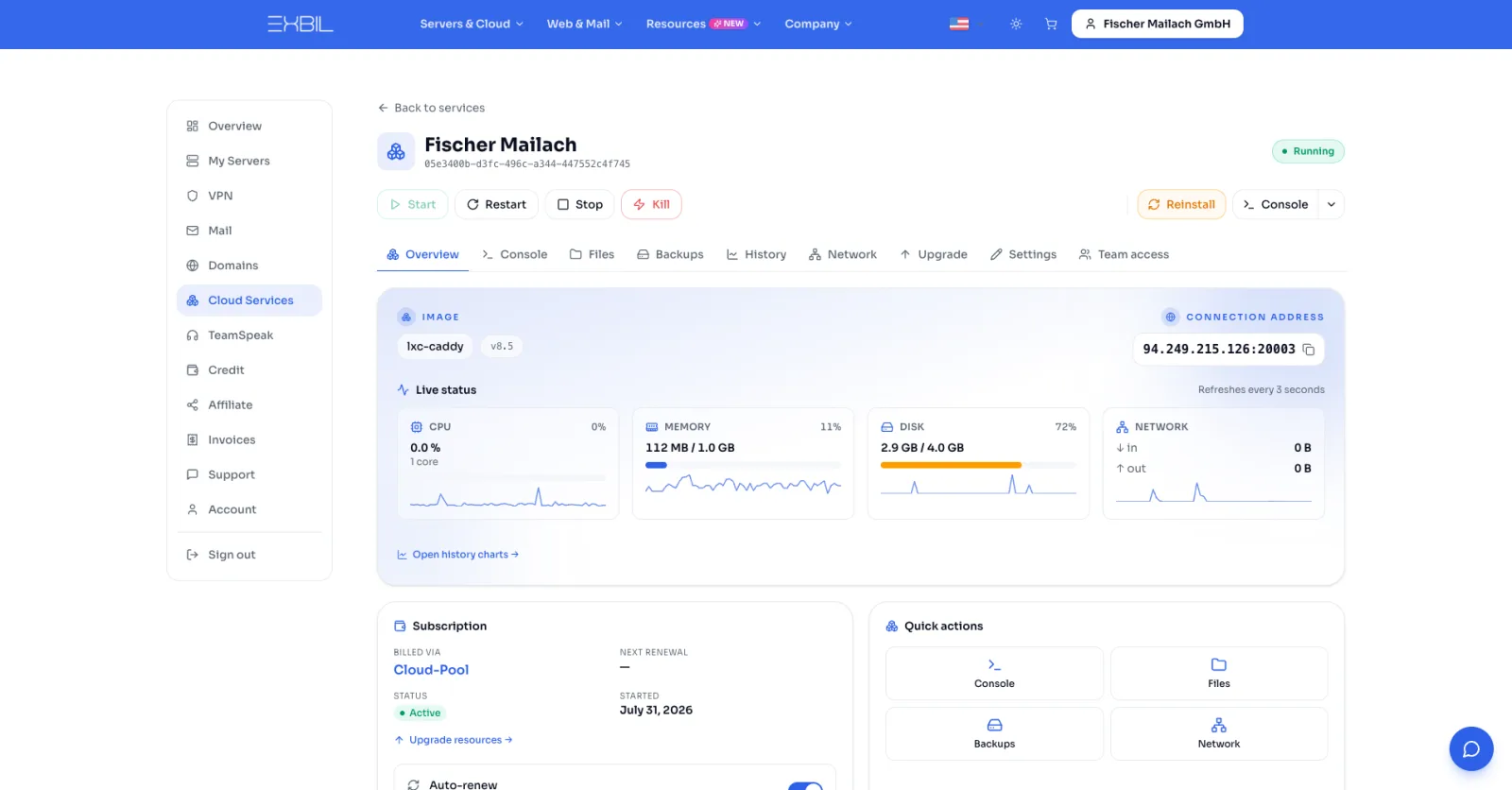
Task: Click the Subscription card icon
Action: (400, 626)
